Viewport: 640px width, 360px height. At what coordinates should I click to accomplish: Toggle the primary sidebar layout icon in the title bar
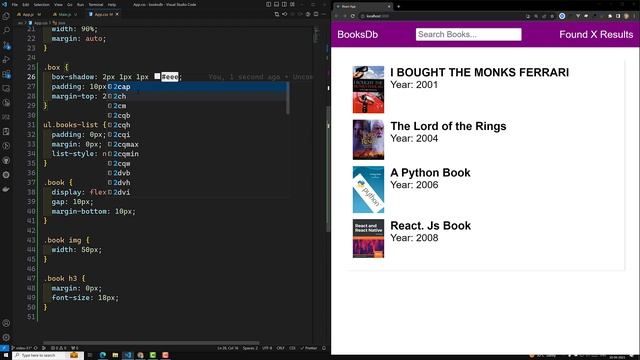268,4
